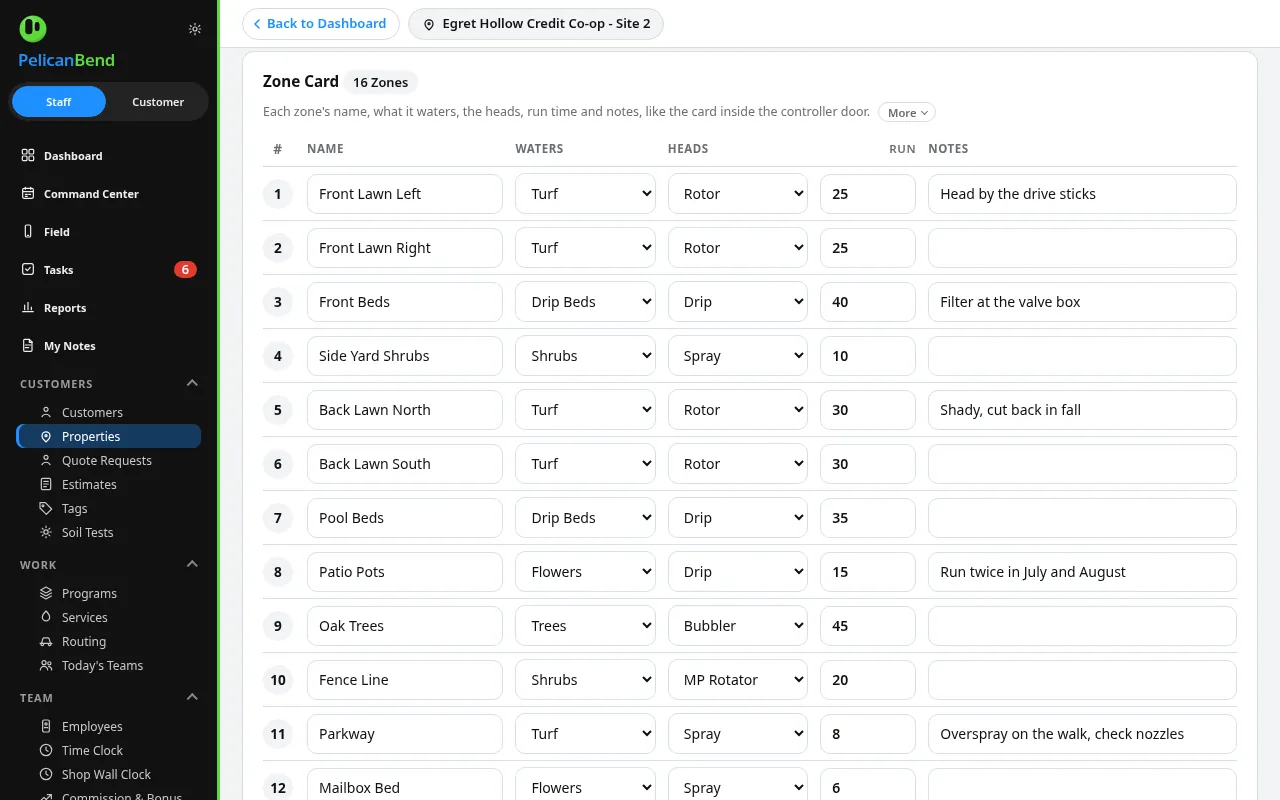Open Quote Requests page
The height and width of the screenshot is (800, 1280).
click(109, 461)
